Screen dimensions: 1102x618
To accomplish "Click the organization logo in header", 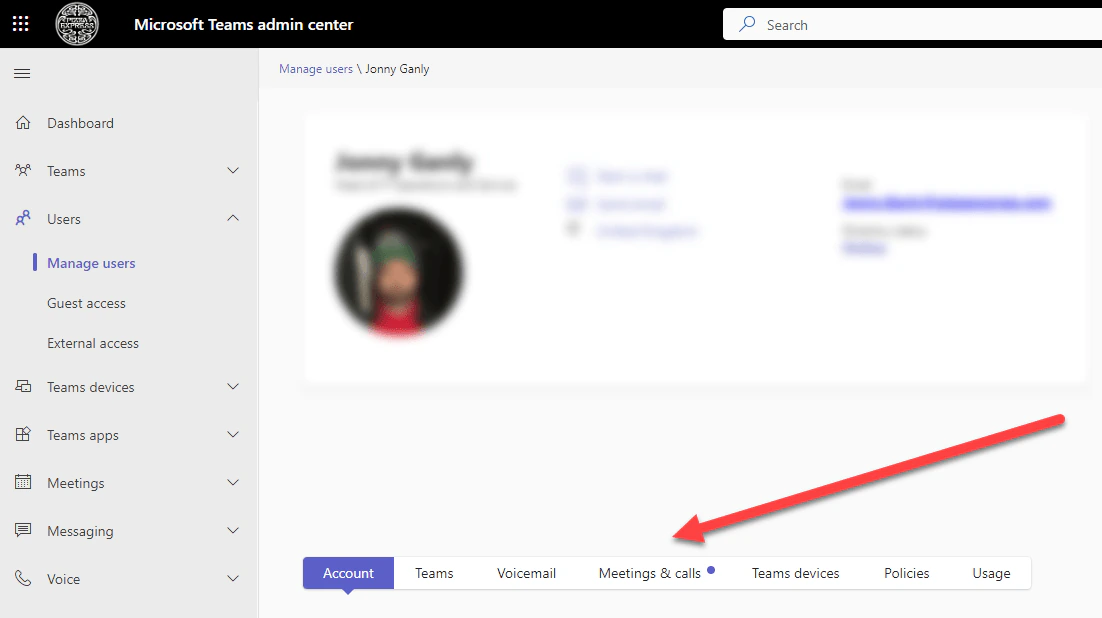I will click(77, 24).
